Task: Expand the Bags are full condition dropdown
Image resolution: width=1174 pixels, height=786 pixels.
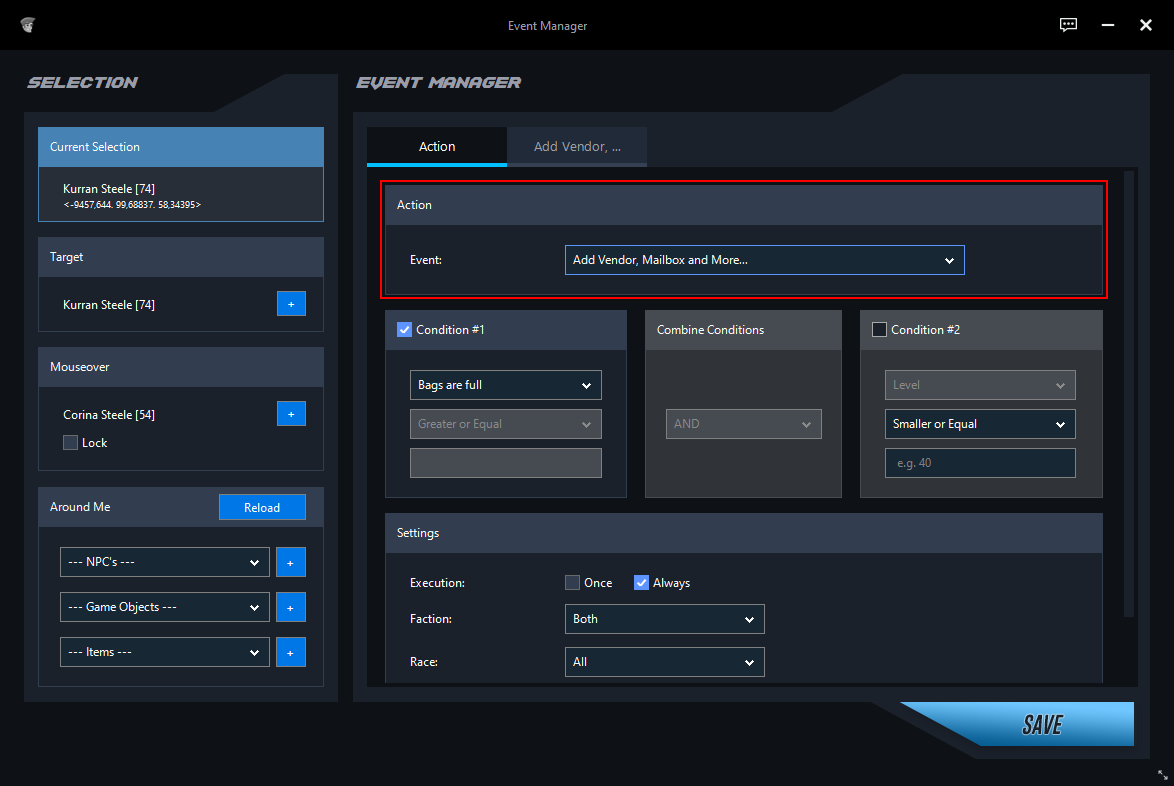Action: (505, 385)
